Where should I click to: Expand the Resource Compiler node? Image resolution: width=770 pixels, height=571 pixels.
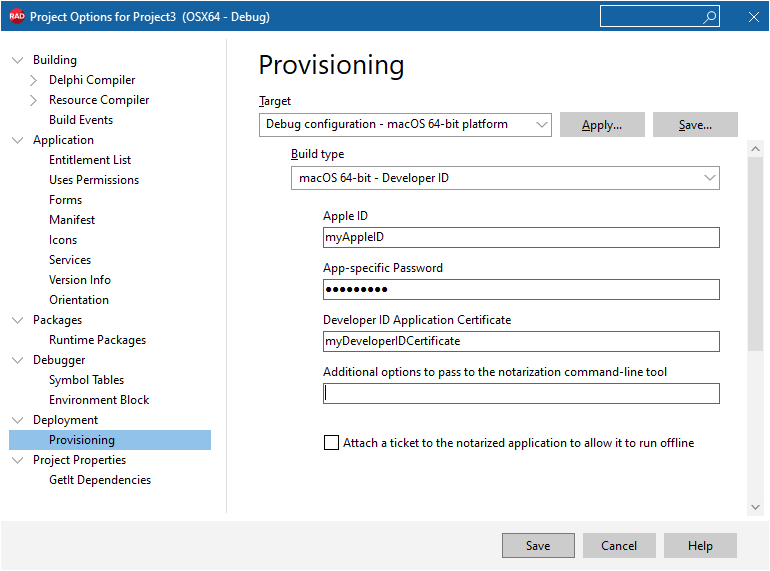[x=33, y=100]
